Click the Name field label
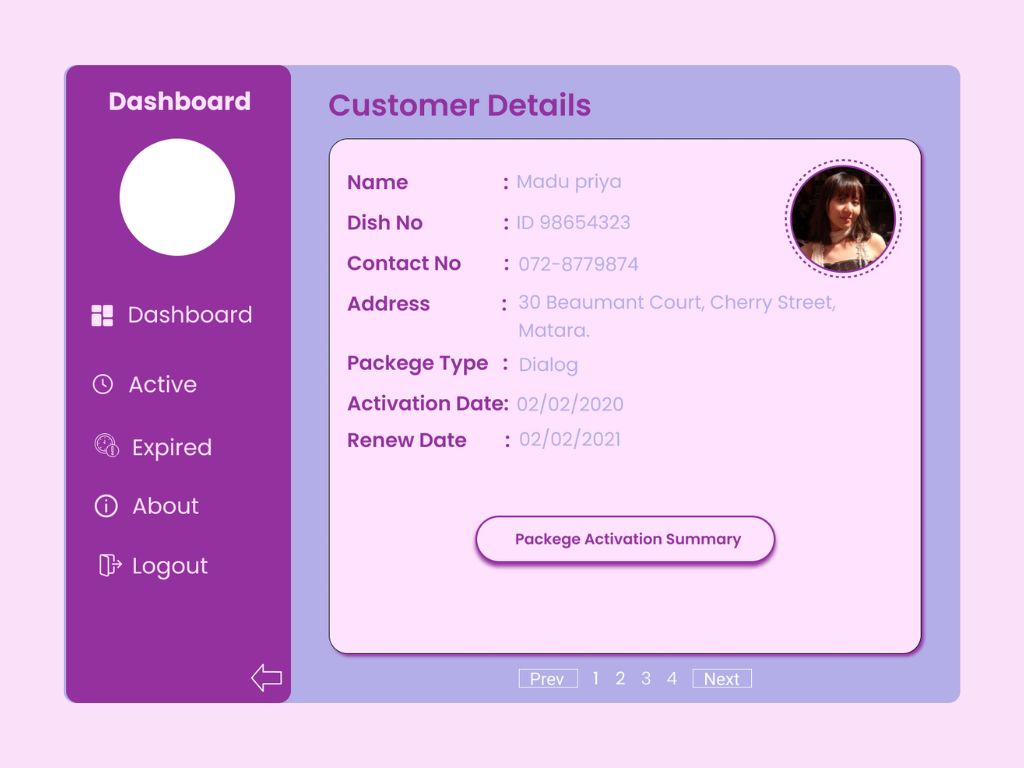Image resolution: width=1024 pixels, height=768 pixels. click(377, 182)
